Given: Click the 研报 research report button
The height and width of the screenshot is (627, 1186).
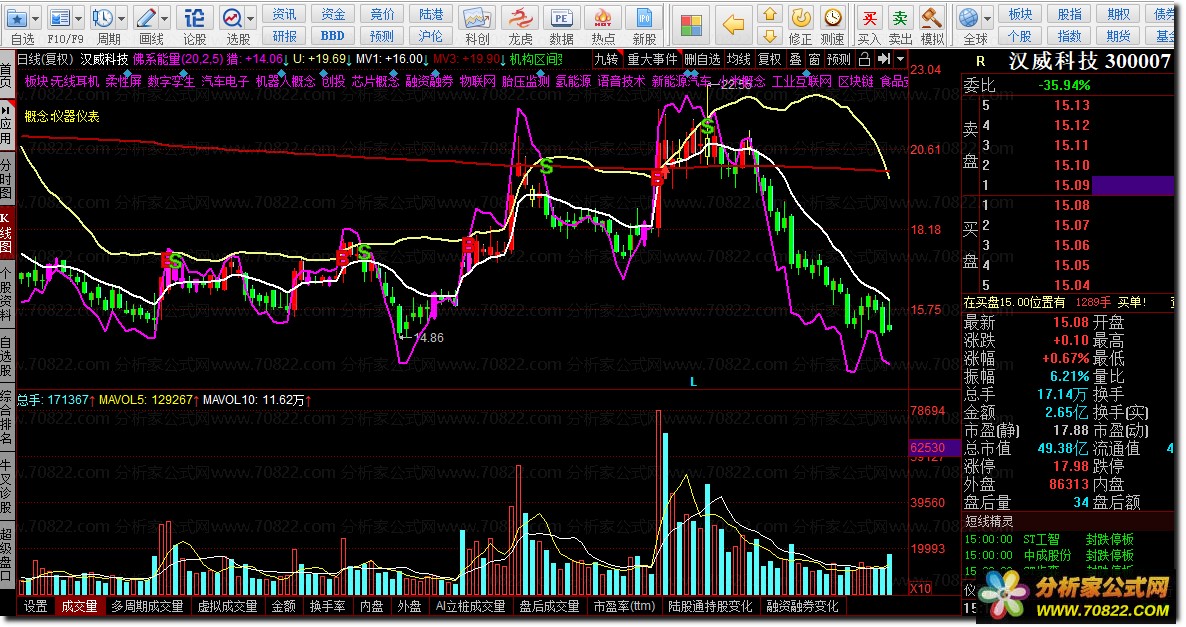Looking at the screenshot, I should click(x=284, y=36).
